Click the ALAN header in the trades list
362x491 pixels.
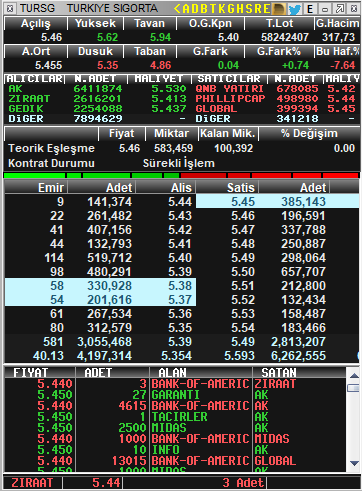(x=201, y=373)
